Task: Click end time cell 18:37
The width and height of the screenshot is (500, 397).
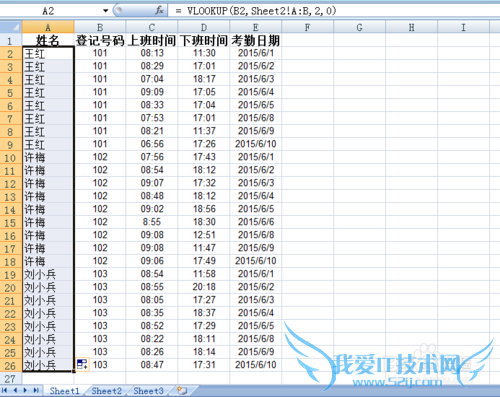Action: [204, 313]
